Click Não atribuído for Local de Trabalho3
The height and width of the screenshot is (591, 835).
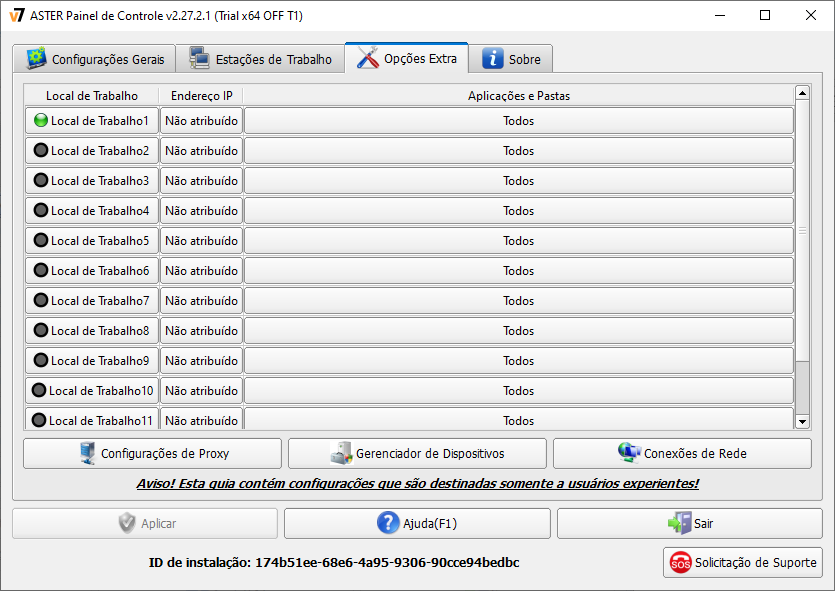201,180
